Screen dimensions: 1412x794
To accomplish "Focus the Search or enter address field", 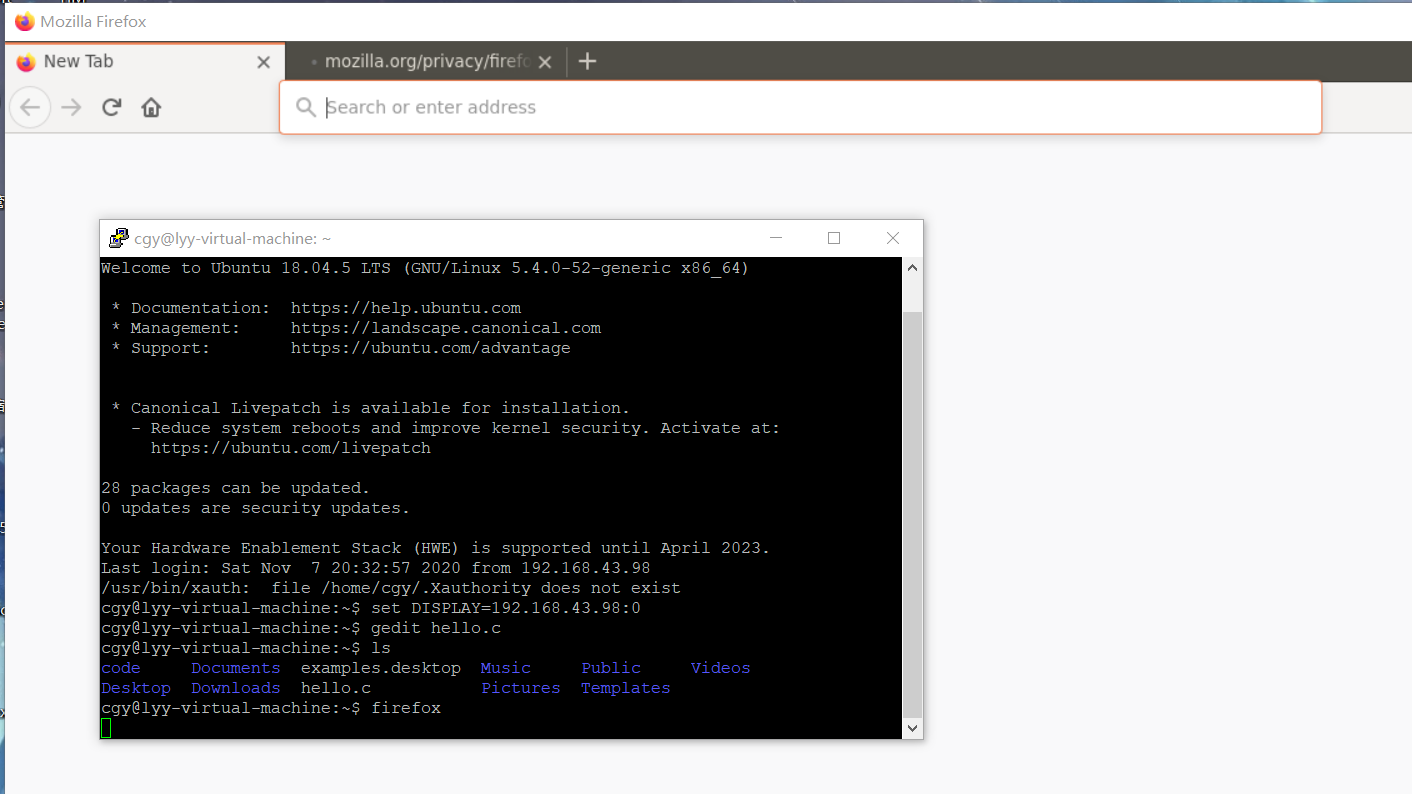I will pyautogui.click(x=800, y=107).
